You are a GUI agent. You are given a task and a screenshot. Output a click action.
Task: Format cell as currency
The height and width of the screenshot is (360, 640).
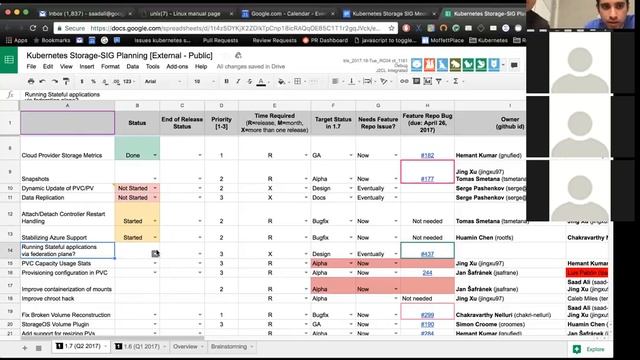pos(82,81)
